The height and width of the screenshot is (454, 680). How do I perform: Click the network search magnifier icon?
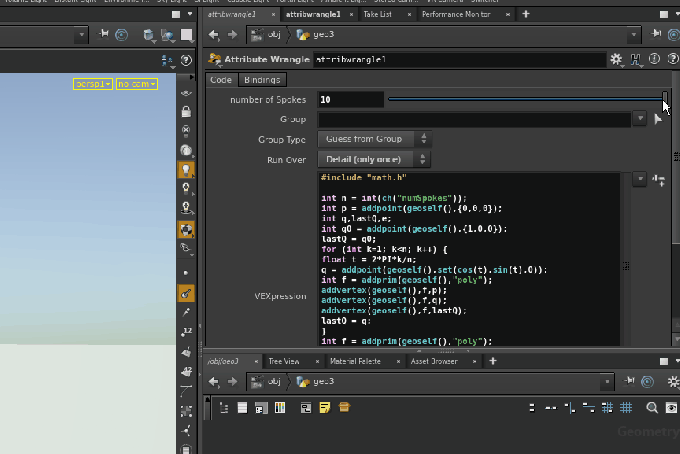652,407
